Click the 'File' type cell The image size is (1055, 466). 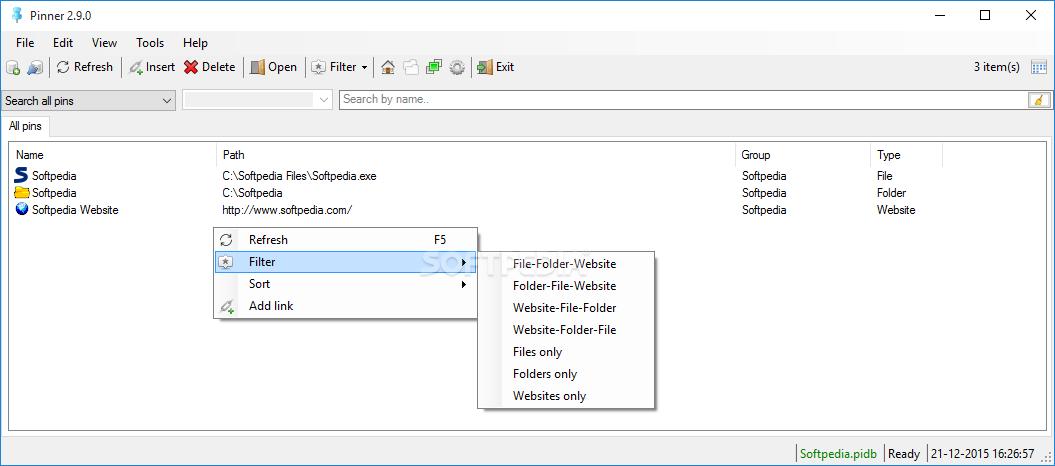coord(885,176)
